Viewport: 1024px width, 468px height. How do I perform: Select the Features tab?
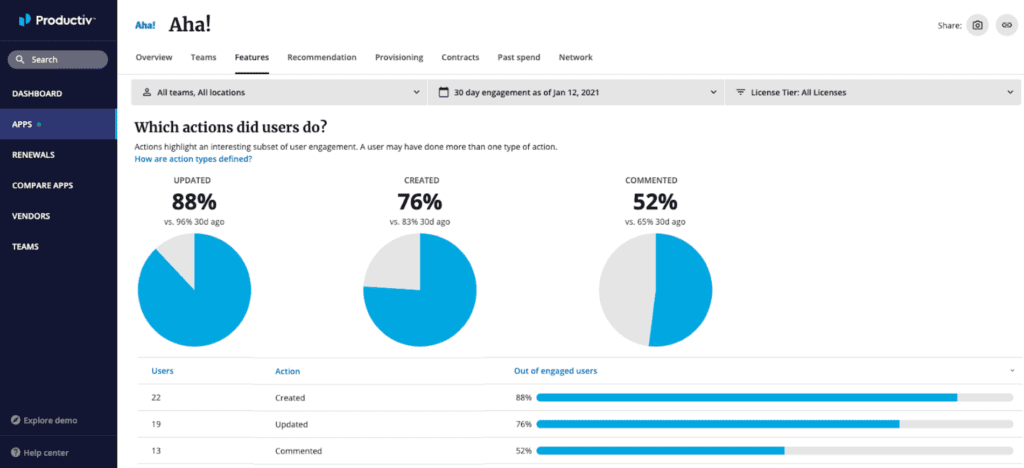click(251, 57)
